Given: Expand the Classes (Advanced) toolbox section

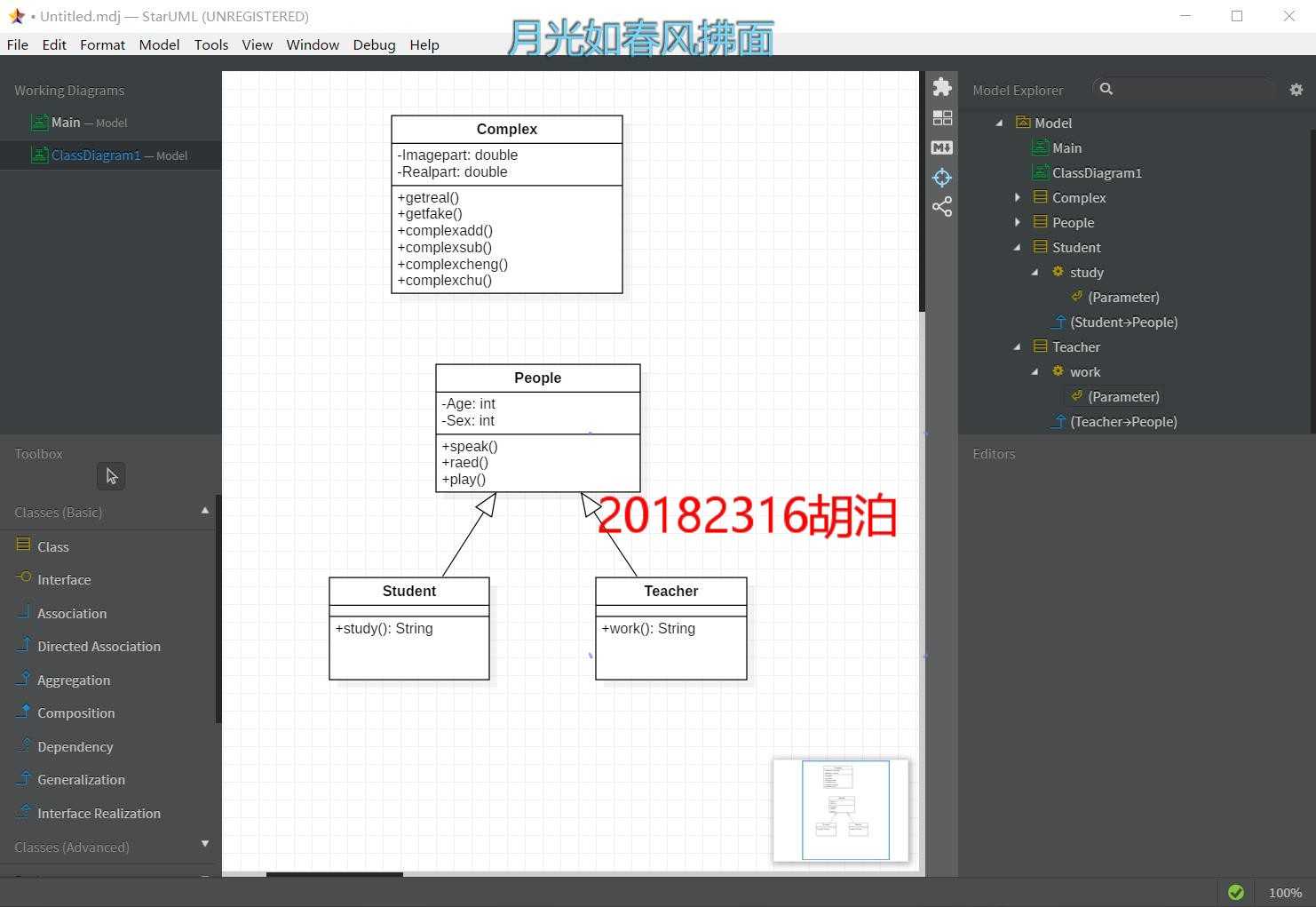Looking at the screenshot, I should [205, 844].
